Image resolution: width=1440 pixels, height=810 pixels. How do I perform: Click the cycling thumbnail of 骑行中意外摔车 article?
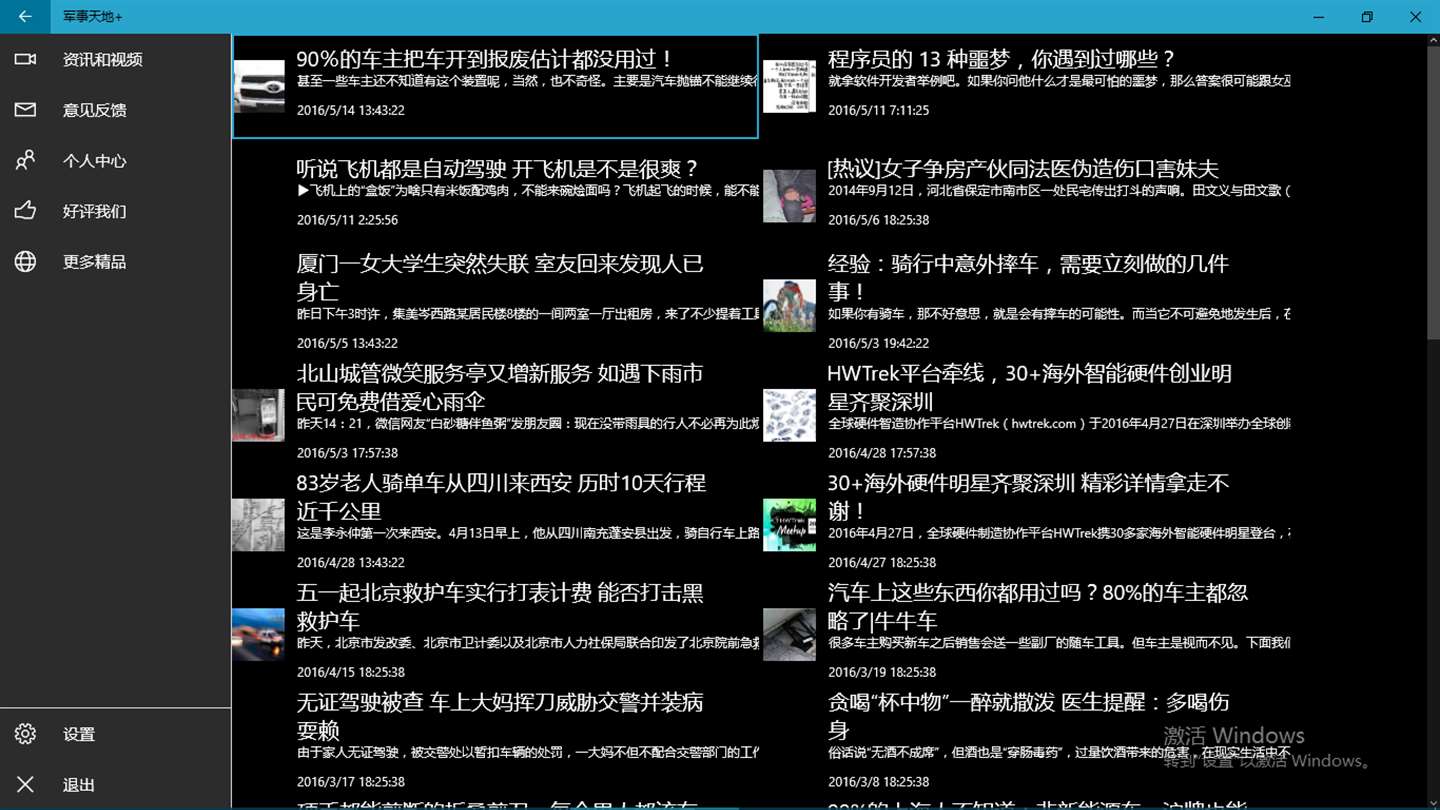[789, 305]
